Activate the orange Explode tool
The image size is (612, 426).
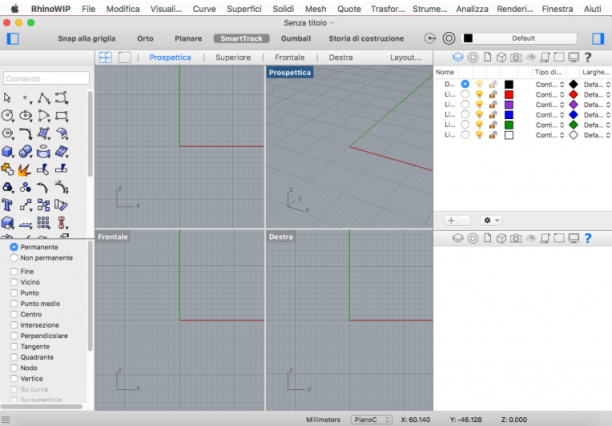25,169
